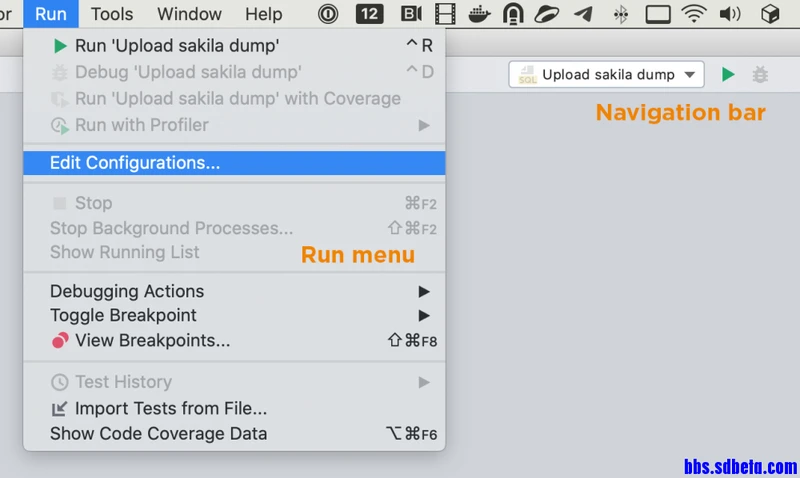800x478 pixels.
Task: Click green Run button in navigation bar
Action: [x=728, y=74]
